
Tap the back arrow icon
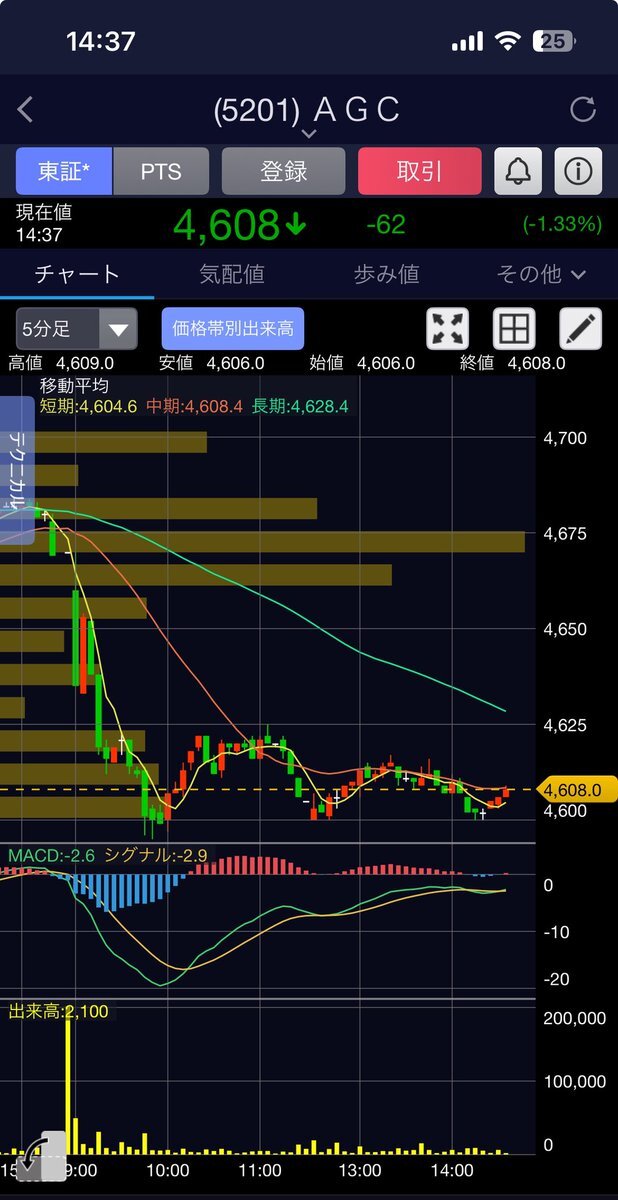click(x=26, y=110)
